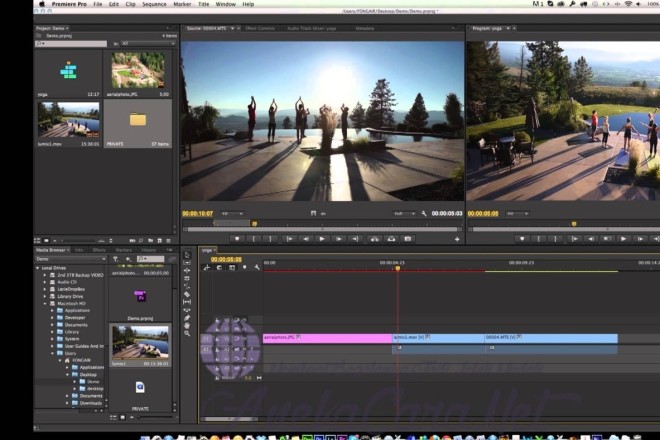Click filter funnel icon in Media Browser
This screenshot has width=660, height=440.
click(x=115, y=259)
